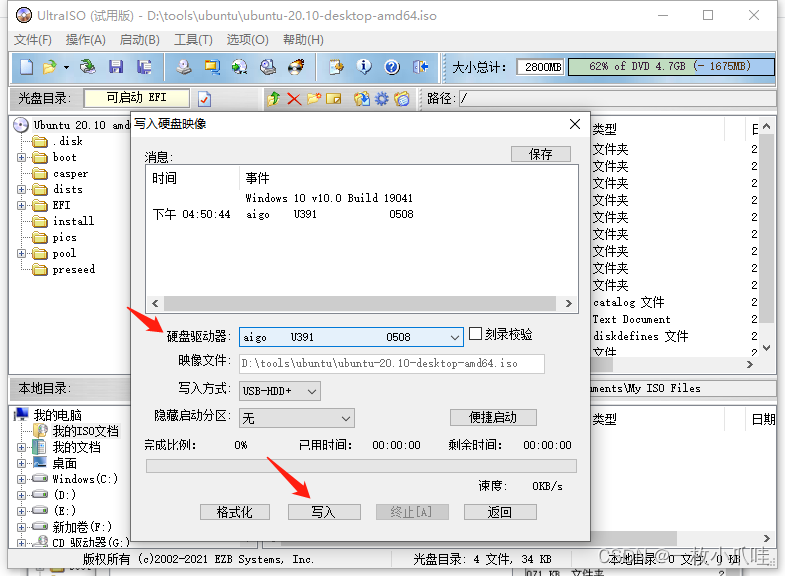785x576 pixels.
Task: Select the pics folder in tree
Action: point(65,237)
